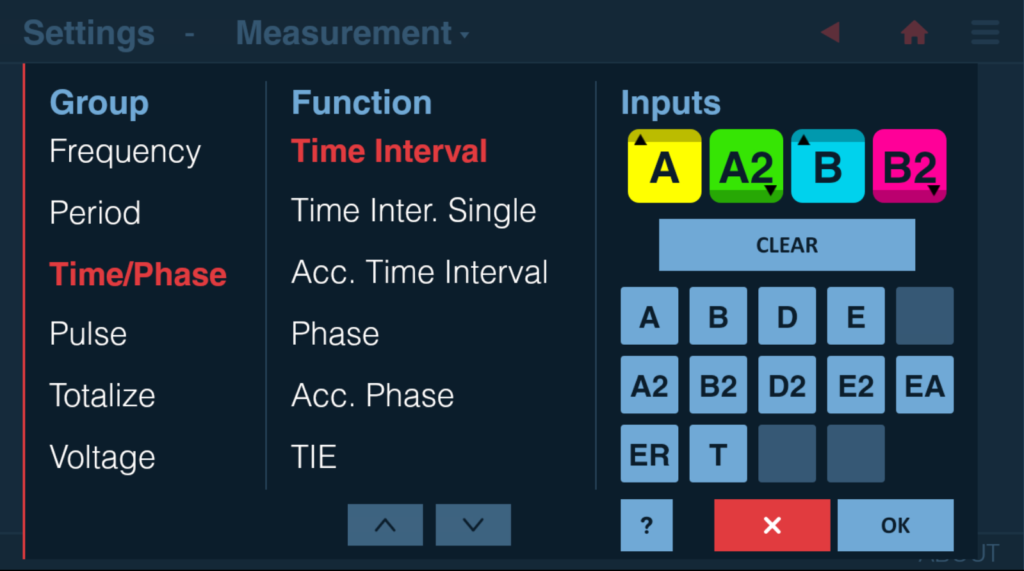Select the green A2 input slot

coord(746,166)
